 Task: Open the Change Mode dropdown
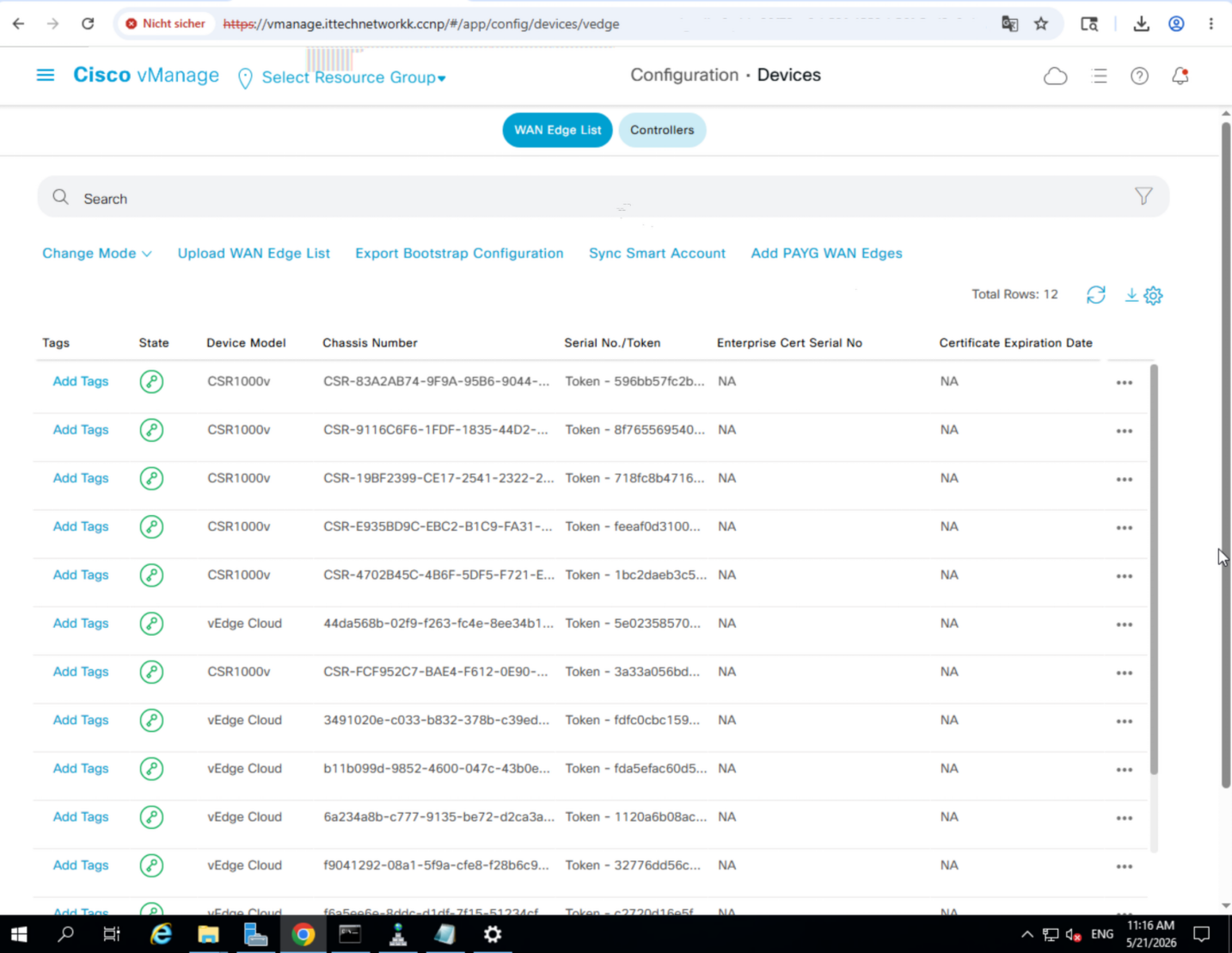pyautogui.click(x=97, y=254)
